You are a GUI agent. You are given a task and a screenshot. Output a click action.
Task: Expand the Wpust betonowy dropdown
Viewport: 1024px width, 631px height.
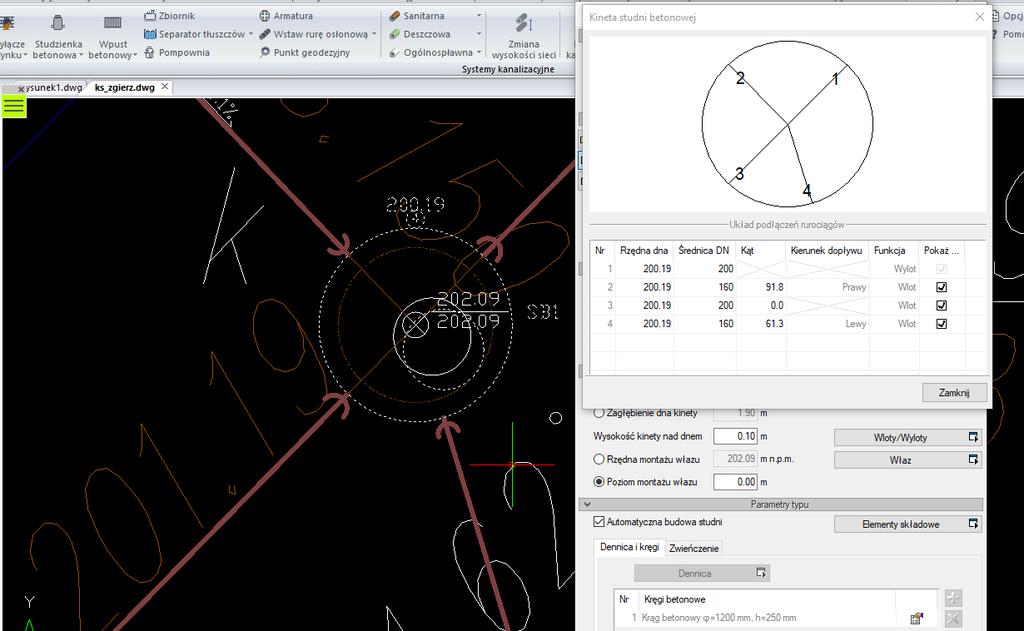(x=135, y=56)
